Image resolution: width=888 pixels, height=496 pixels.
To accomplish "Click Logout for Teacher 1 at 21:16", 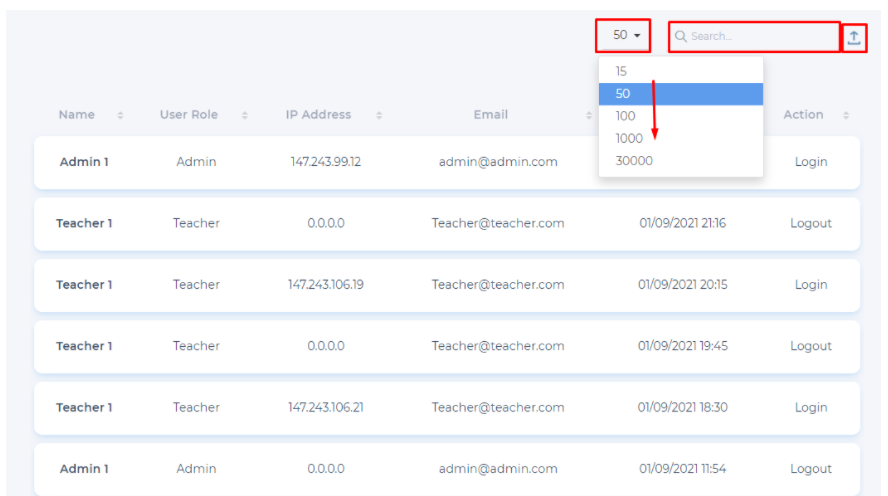I will [810, 223].
